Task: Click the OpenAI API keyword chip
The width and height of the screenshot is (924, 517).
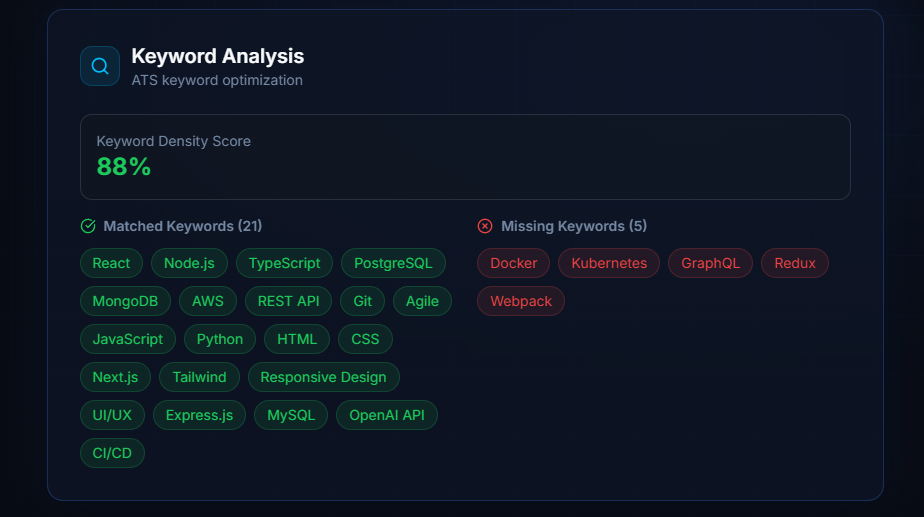Action: point(387,415)
